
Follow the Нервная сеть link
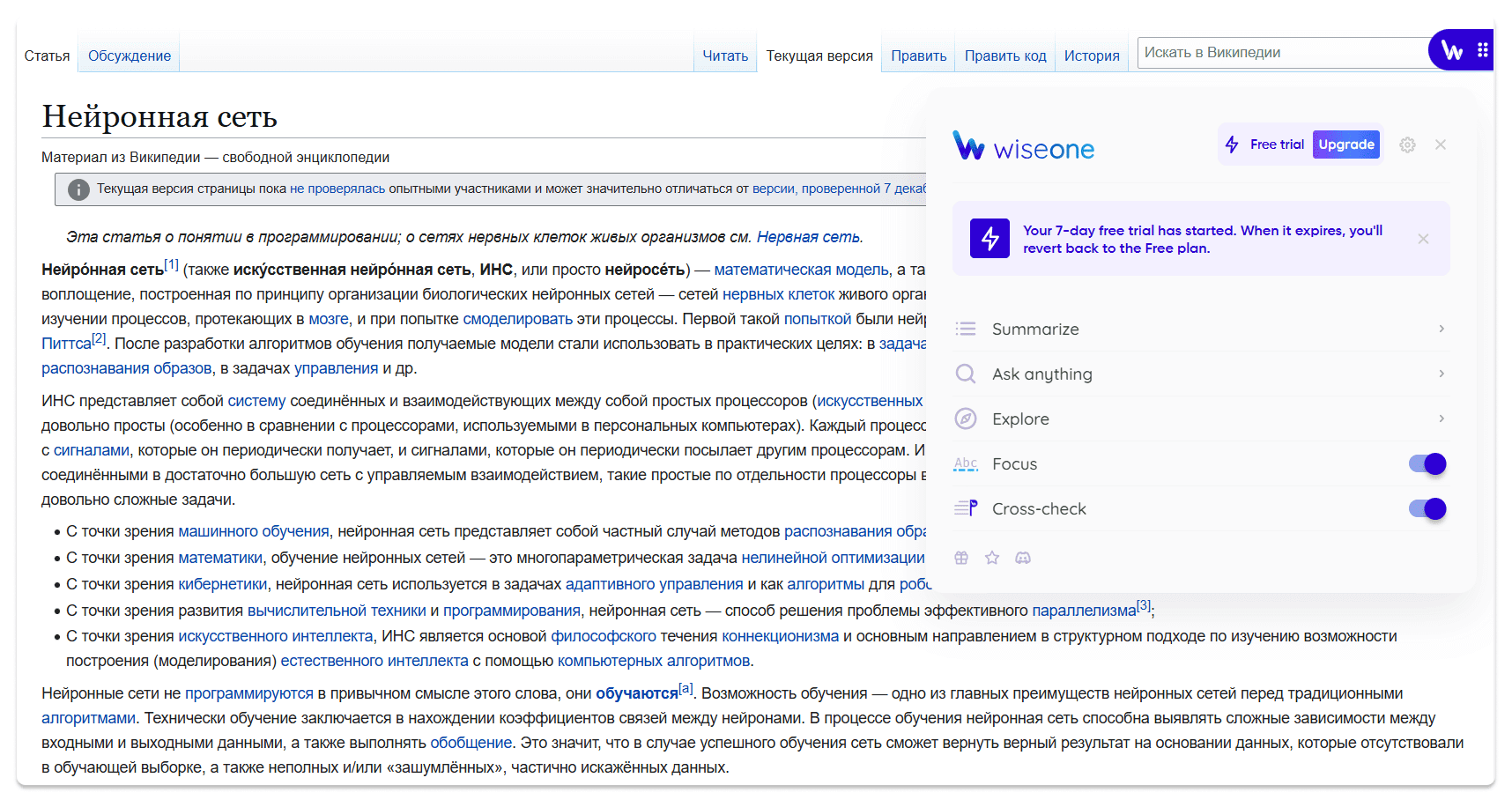coord(808,237)
